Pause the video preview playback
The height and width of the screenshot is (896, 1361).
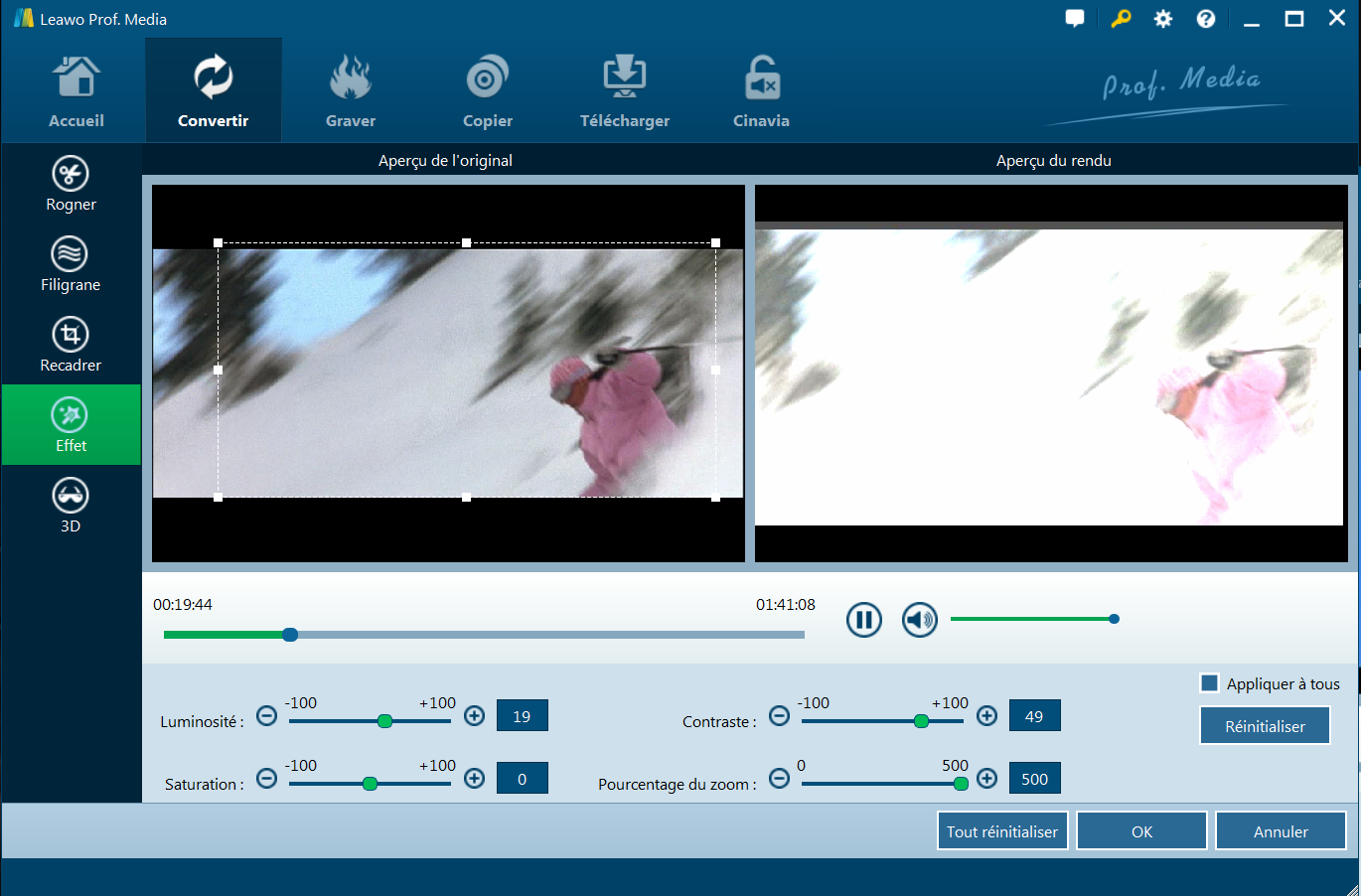[864, 620]
